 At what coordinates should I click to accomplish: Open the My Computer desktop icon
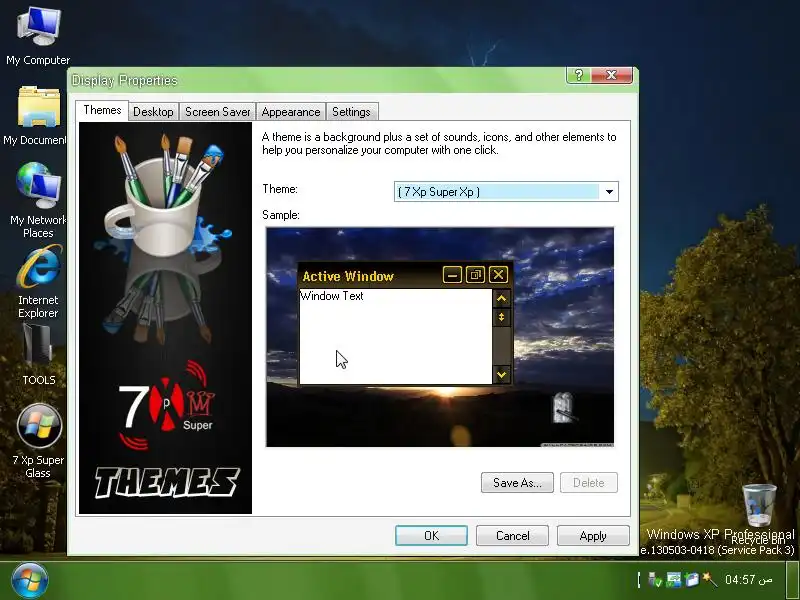[38, 36]
